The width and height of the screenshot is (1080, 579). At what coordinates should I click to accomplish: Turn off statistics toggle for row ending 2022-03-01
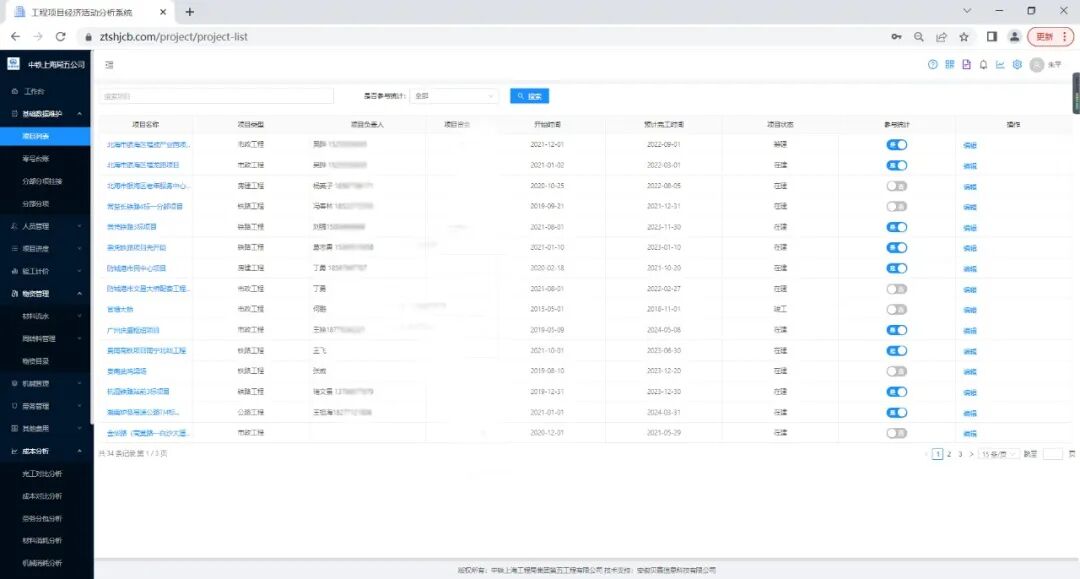click(897, 165)
